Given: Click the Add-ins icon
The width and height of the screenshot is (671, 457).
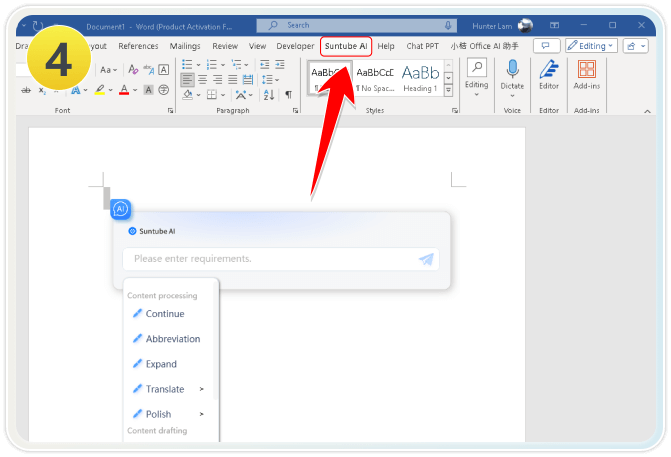Looking at the screenshot, I should click(x=587, y=69).
